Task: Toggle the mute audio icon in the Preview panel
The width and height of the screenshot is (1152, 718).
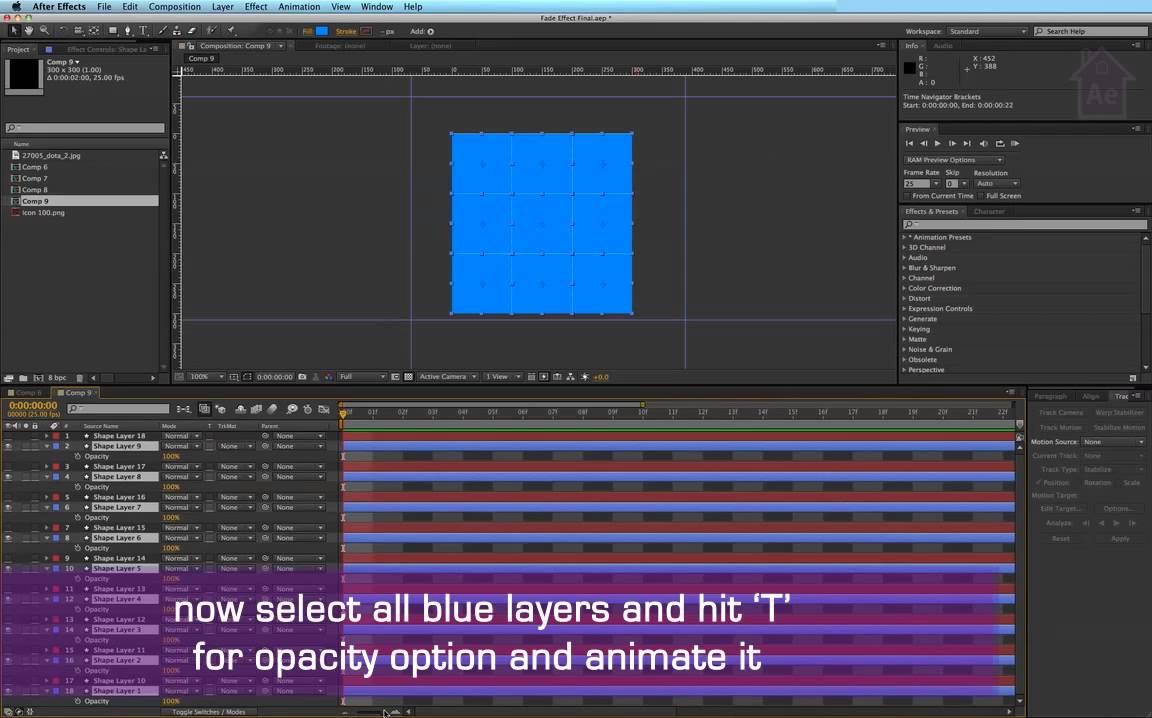Action: [984, 143]
